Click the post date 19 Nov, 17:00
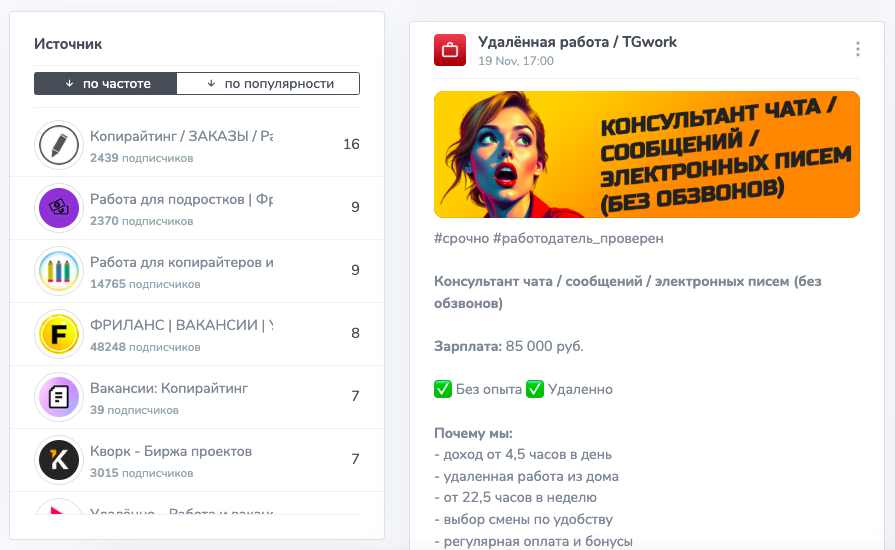This screenshot has height=550, width=895. tap(516, 61)
